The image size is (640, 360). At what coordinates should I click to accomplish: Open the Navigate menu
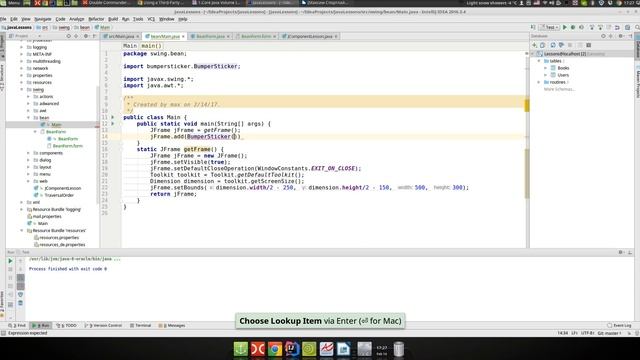pyautogui.click(x=43, y=19)
